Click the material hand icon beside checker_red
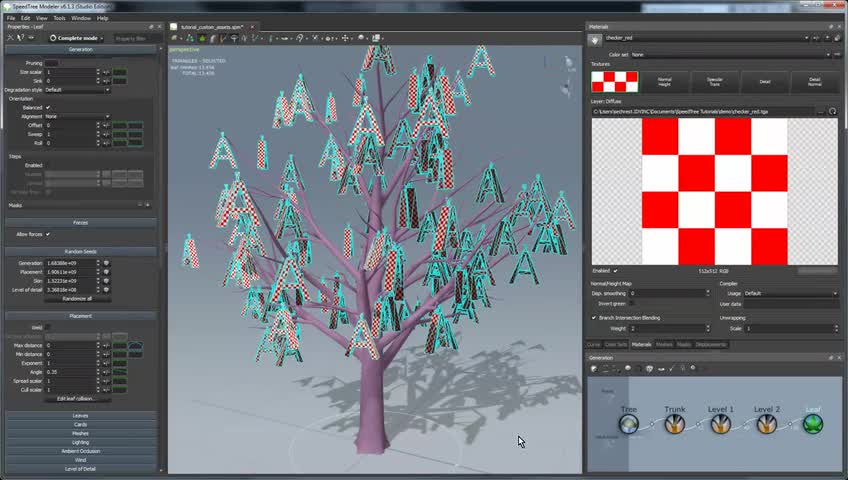This screenshot has height=480, width=848. point(594,39)
